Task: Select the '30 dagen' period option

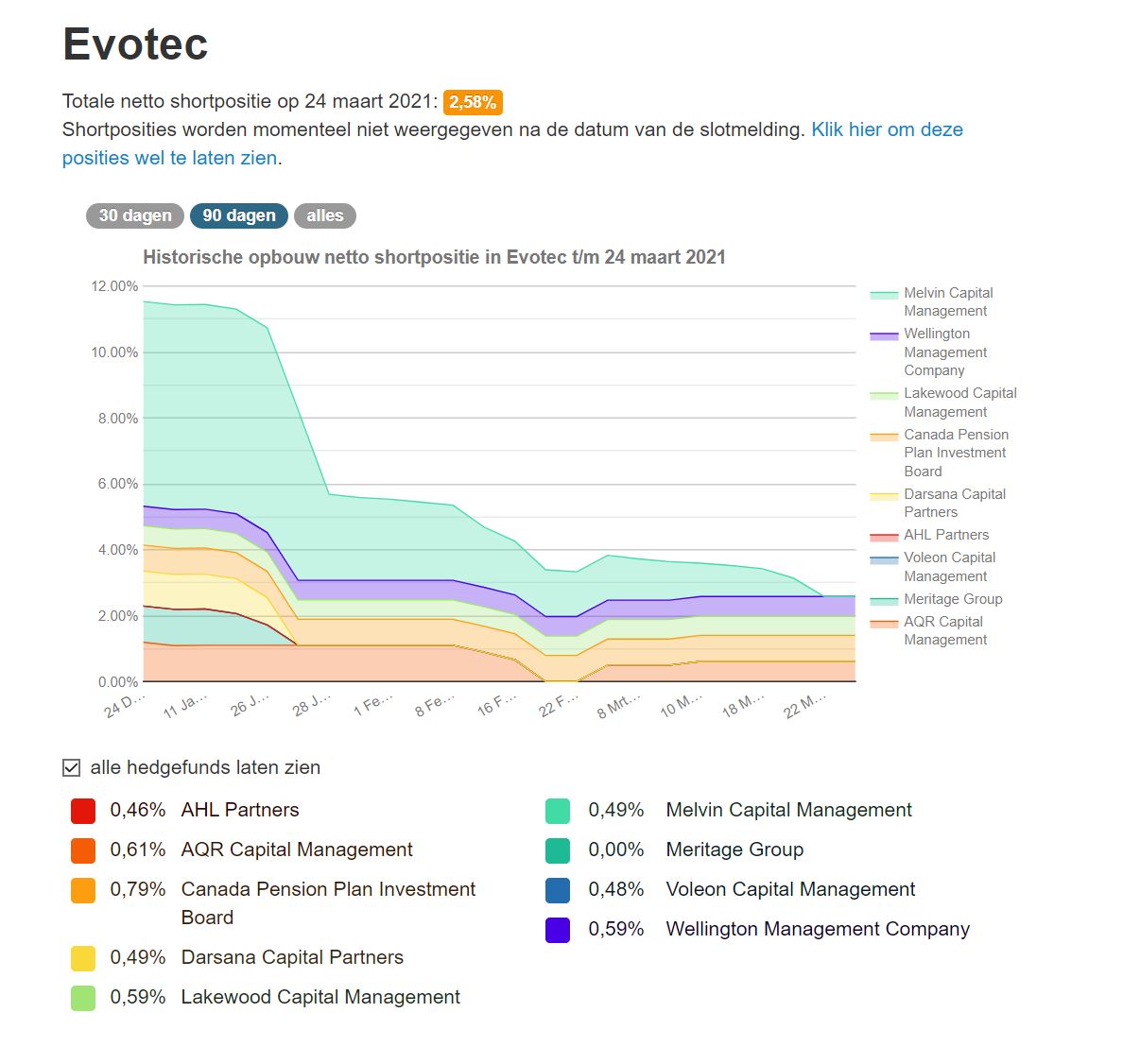Action: (x=134, y=215)
